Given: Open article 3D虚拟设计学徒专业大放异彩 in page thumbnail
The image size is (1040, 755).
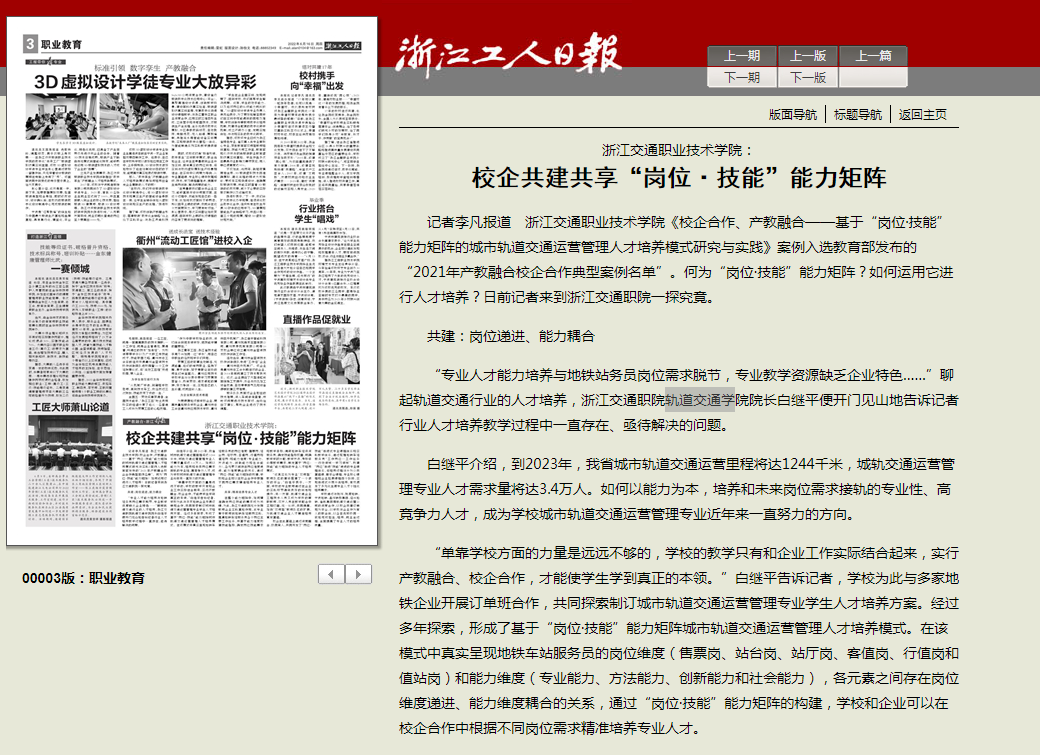Looking at the screenshot, I should coord(145,82).
